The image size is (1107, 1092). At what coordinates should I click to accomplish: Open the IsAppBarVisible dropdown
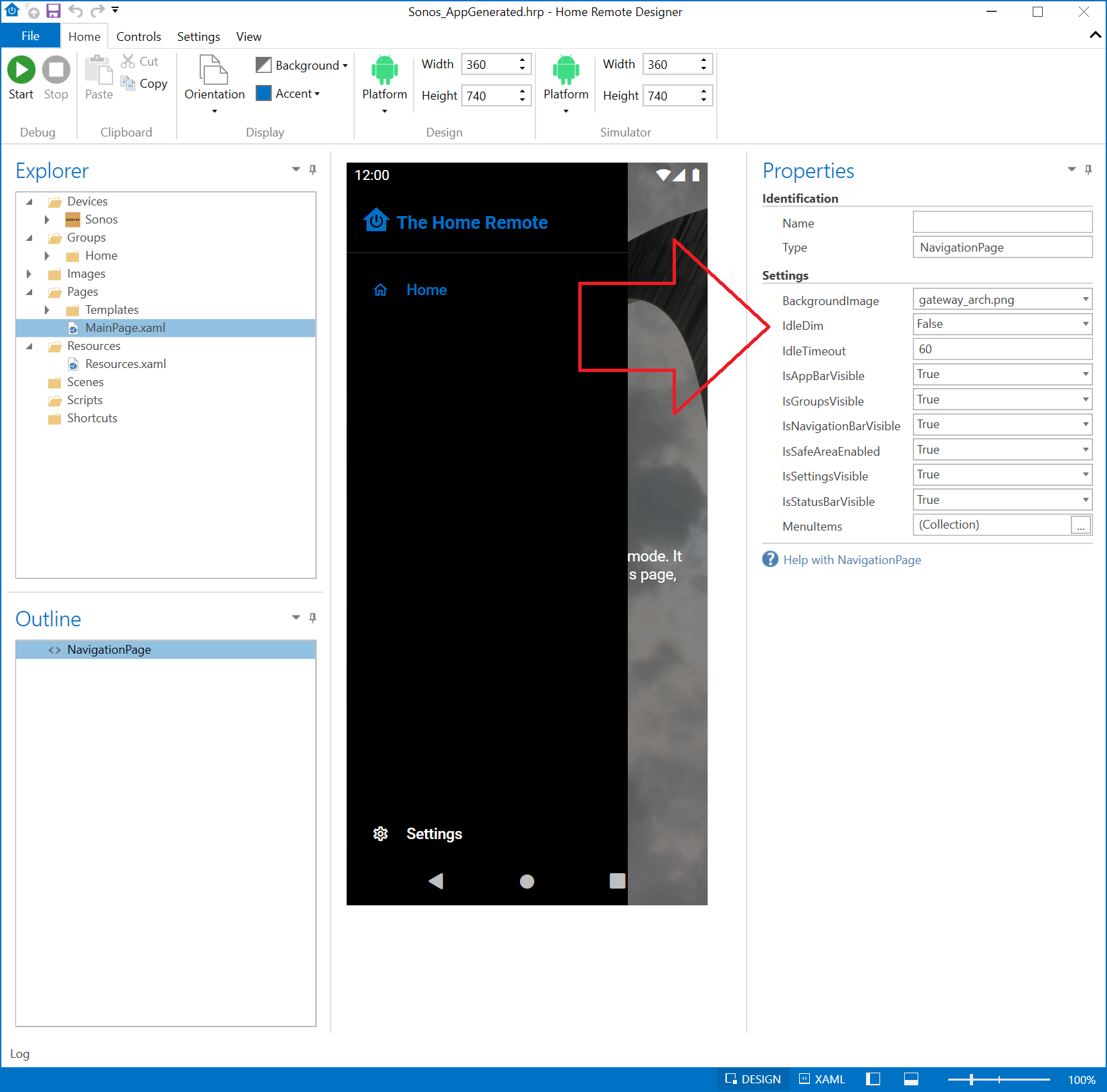[1086, 374]
